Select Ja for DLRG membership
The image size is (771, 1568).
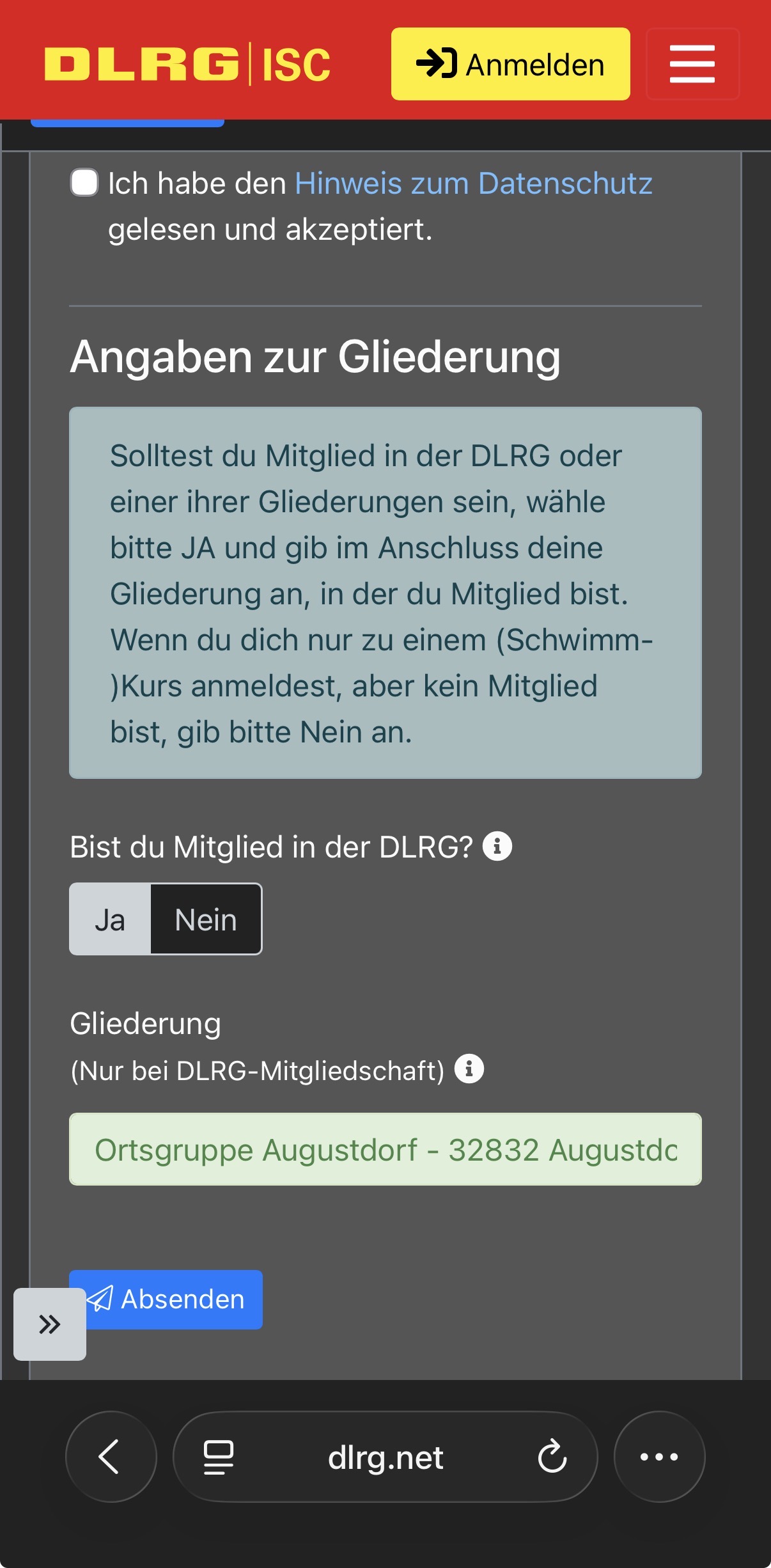click(x=110, y=920)
